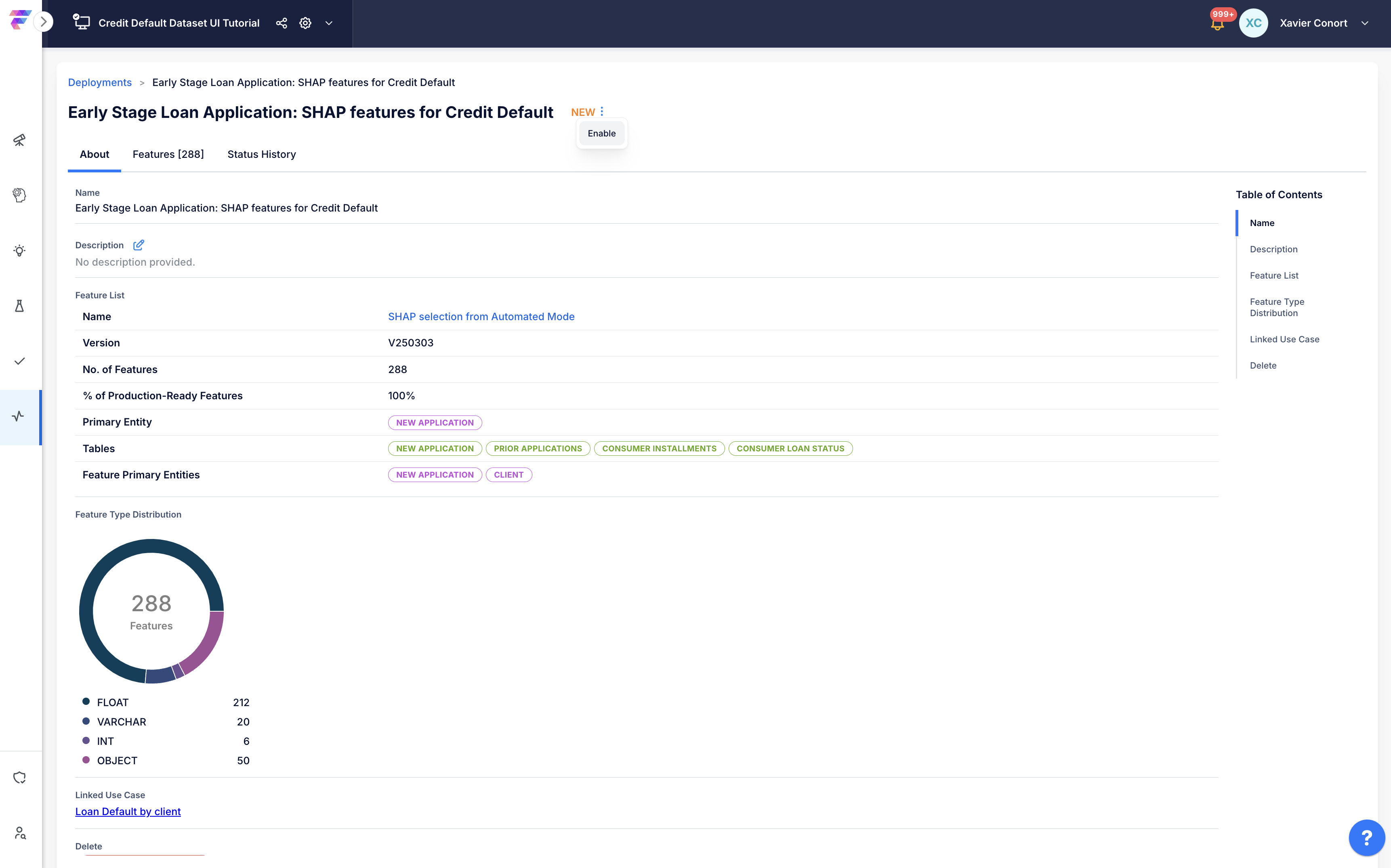Click the NEW status label
Image resolution: width=1391 pixels, height=868 pixels.
tap(582, 112)
